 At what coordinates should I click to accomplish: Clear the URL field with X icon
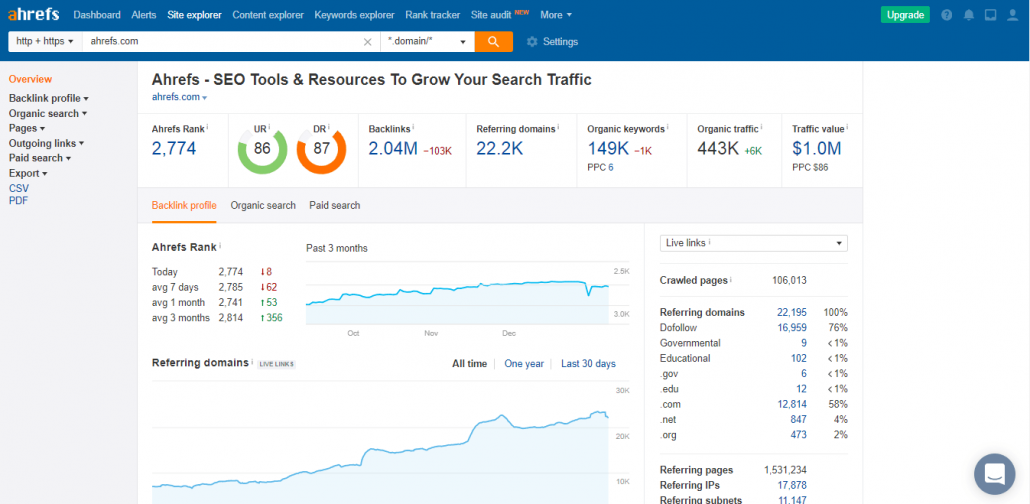click(x=368, y=41)
